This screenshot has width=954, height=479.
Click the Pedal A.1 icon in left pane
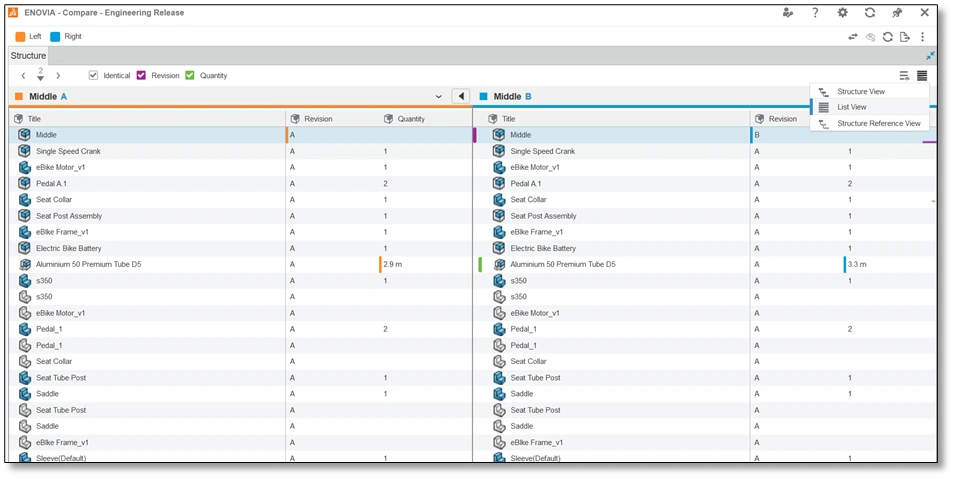pyautogui.click(x=24, y=183)
